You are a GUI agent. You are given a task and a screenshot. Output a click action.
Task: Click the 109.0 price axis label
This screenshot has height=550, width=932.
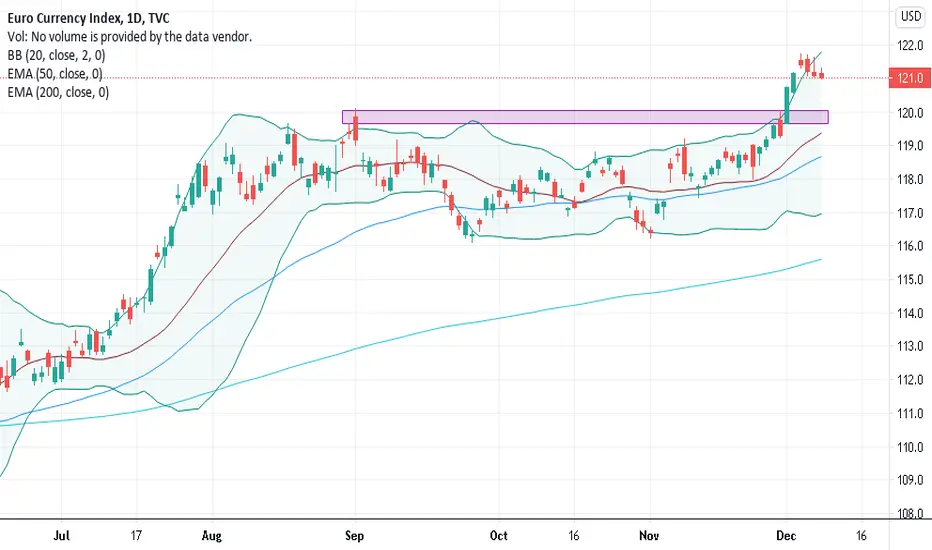click(x=910, y=480)
